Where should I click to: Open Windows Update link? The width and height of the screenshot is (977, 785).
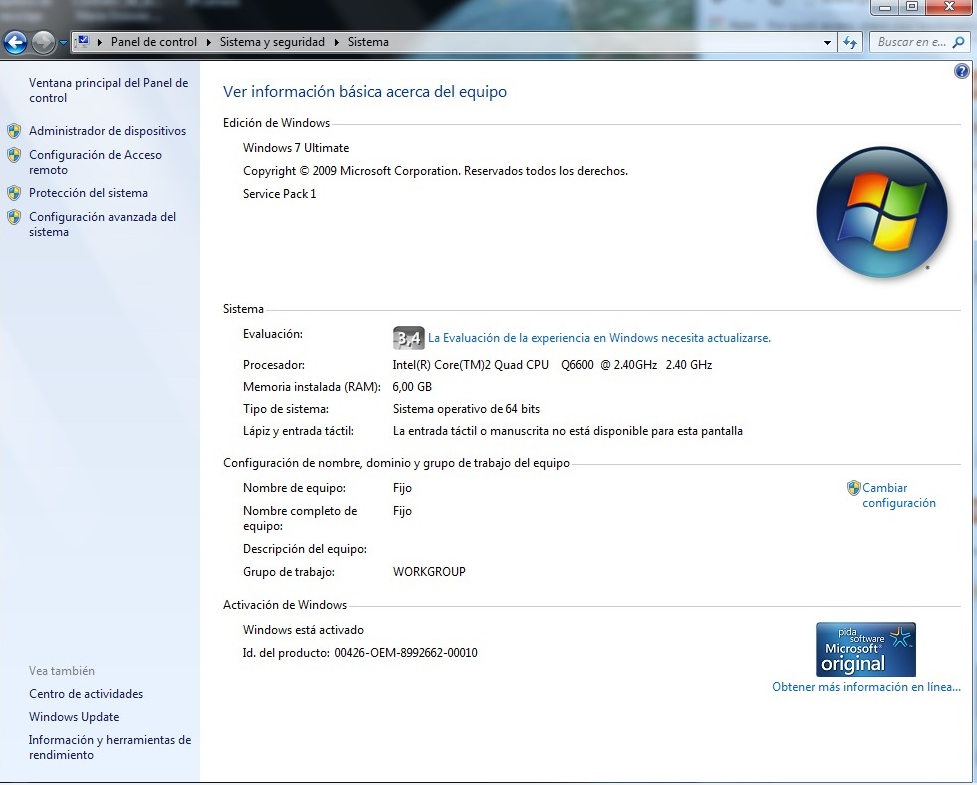click(x=74, y=717)
